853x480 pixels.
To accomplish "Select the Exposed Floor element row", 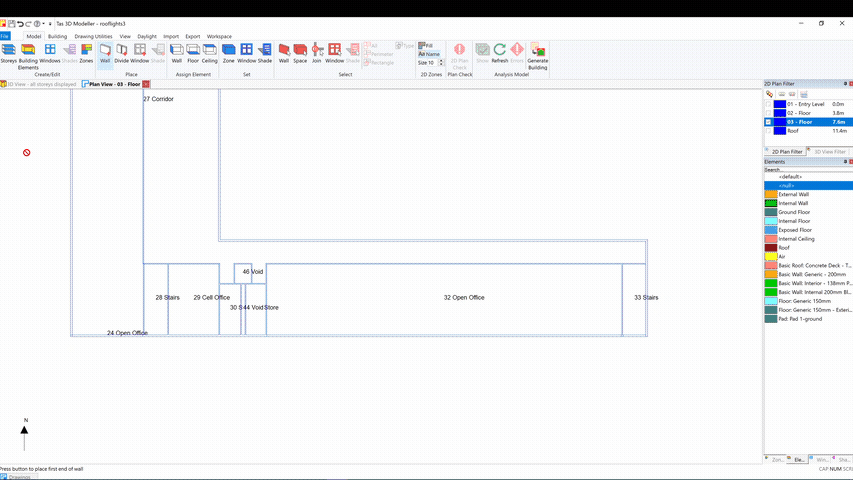I will 808,230.
